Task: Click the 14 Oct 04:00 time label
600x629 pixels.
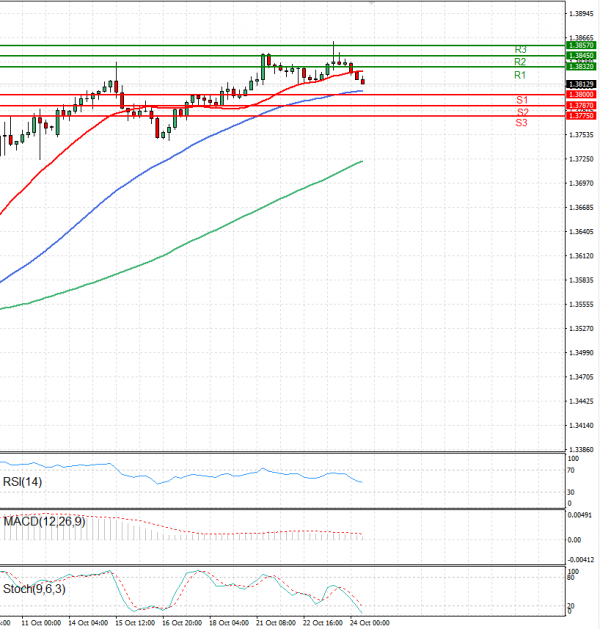Action: point(89,623)
